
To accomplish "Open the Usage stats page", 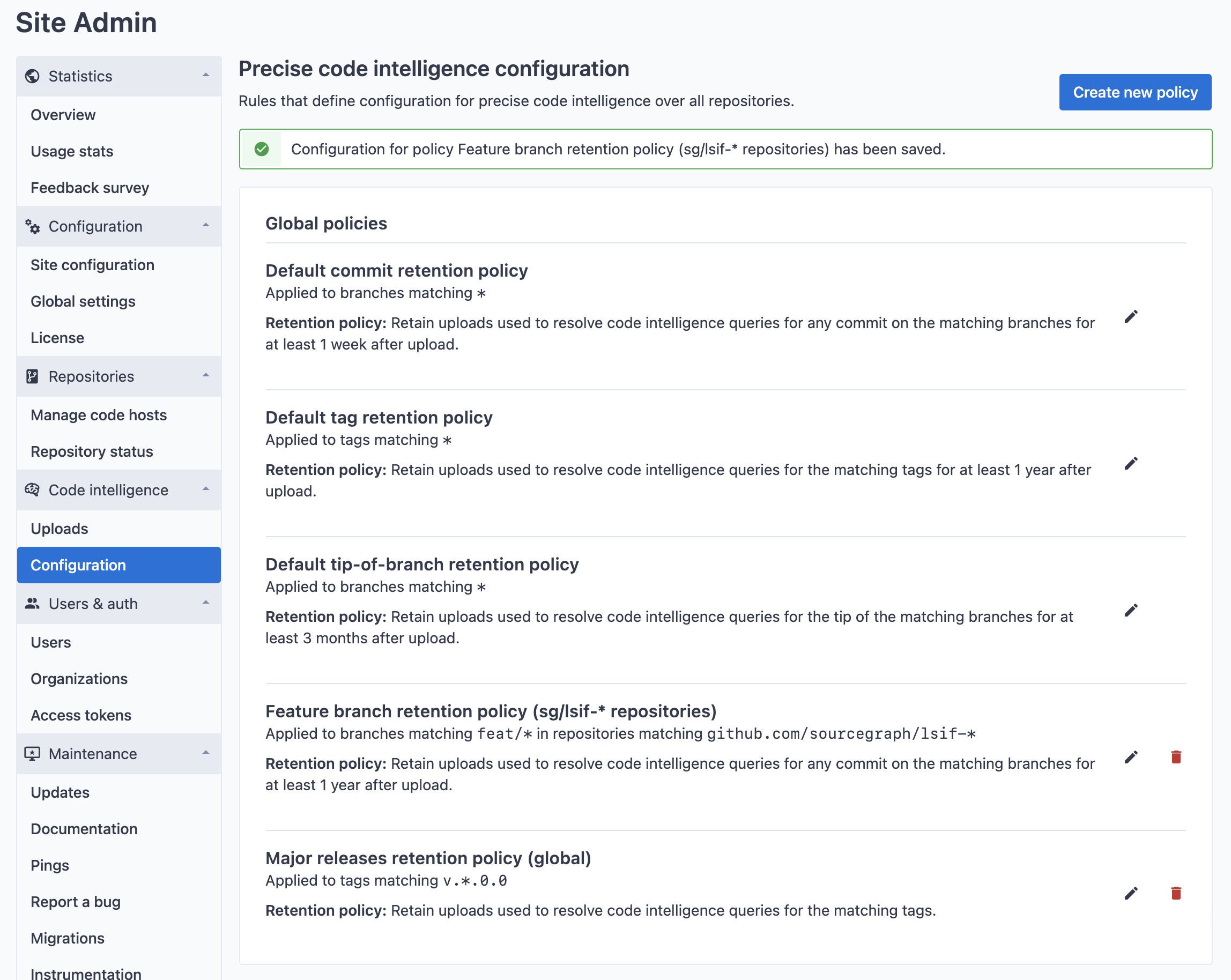I will 71,151.
